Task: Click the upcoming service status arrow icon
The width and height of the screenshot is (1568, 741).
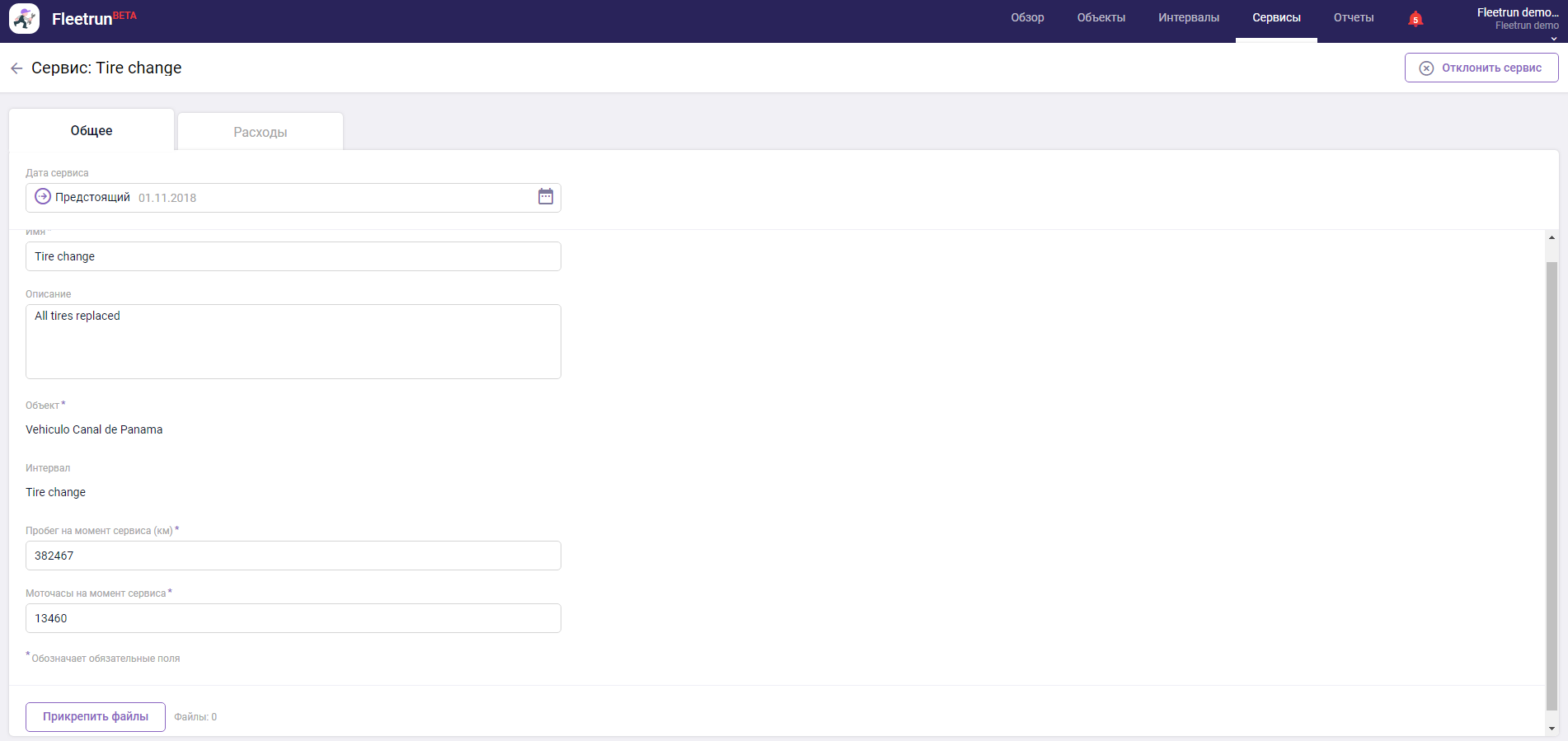Action: (43, 197)
